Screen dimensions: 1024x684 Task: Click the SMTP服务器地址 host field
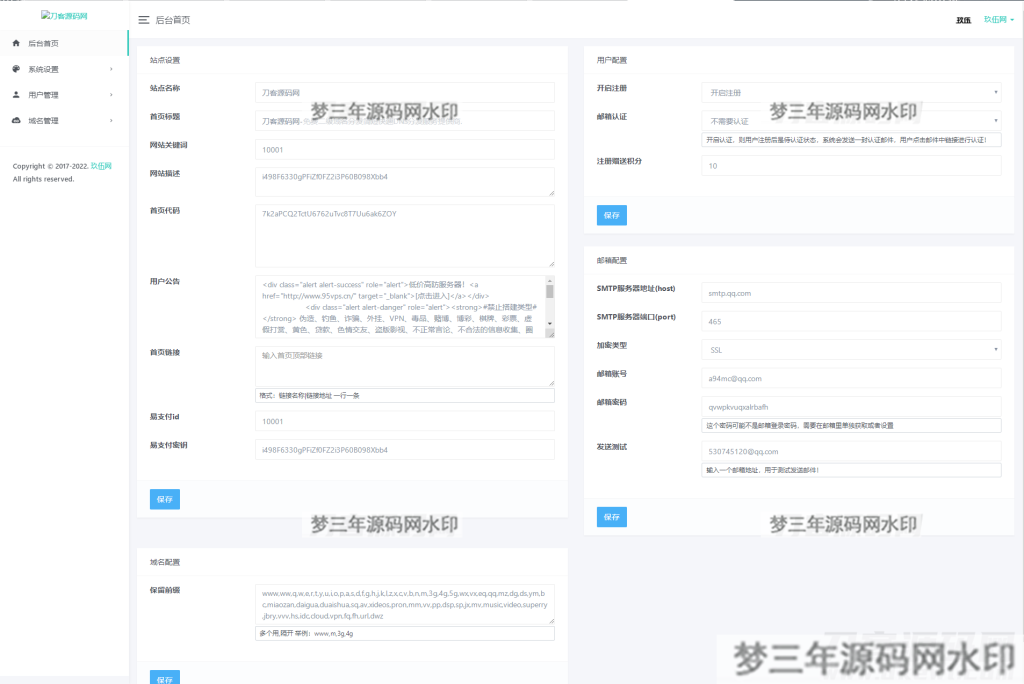point(851,293)
